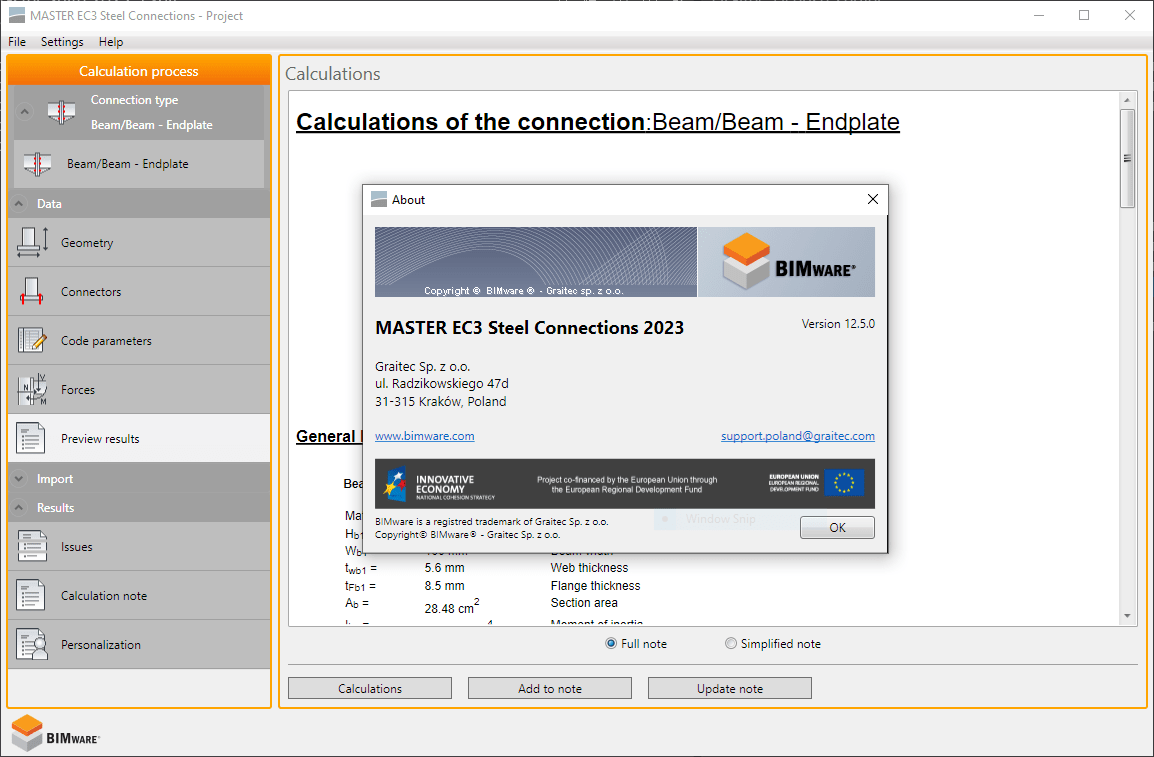This screenshot has width=1154, height=757.
Task: Open the Settings menu
Action: click(x=61, y=41)
